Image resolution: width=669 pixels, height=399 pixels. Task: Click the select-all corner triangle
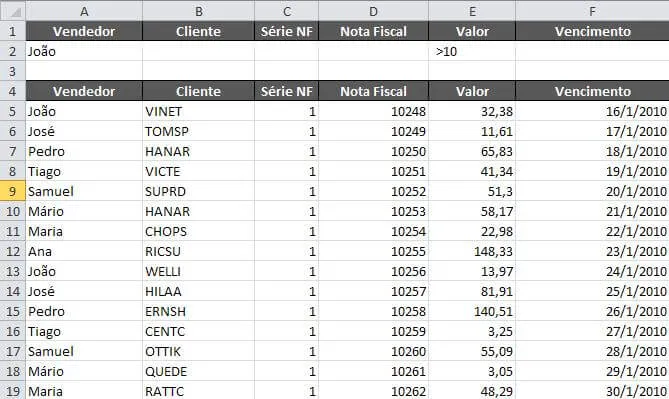(x=13, y=11)
